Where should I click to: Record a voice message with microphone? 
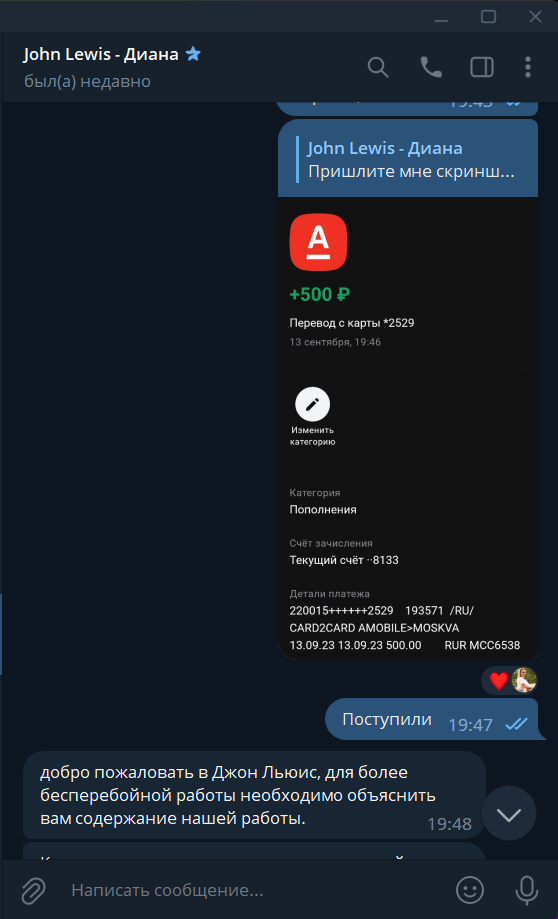(526, 890)
